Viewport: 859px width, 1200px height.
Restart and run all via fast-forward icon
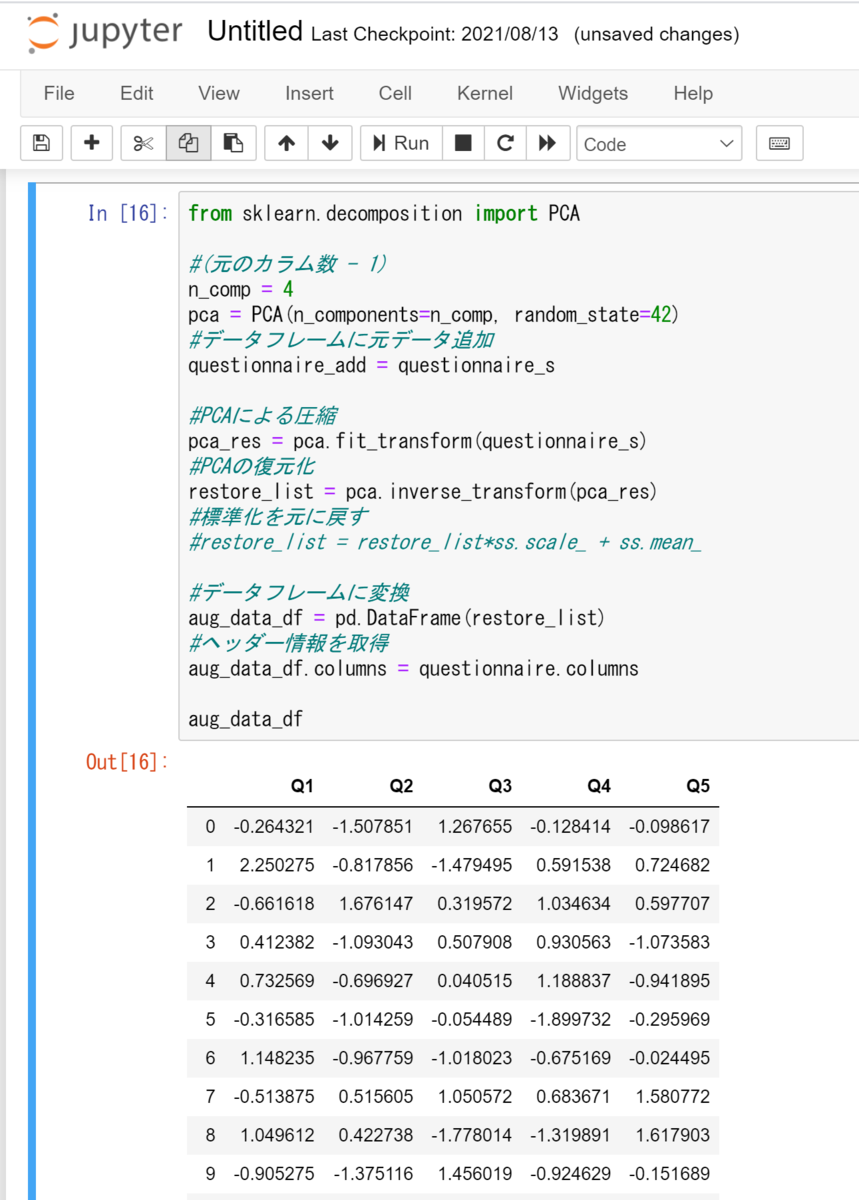coord(547,142)
